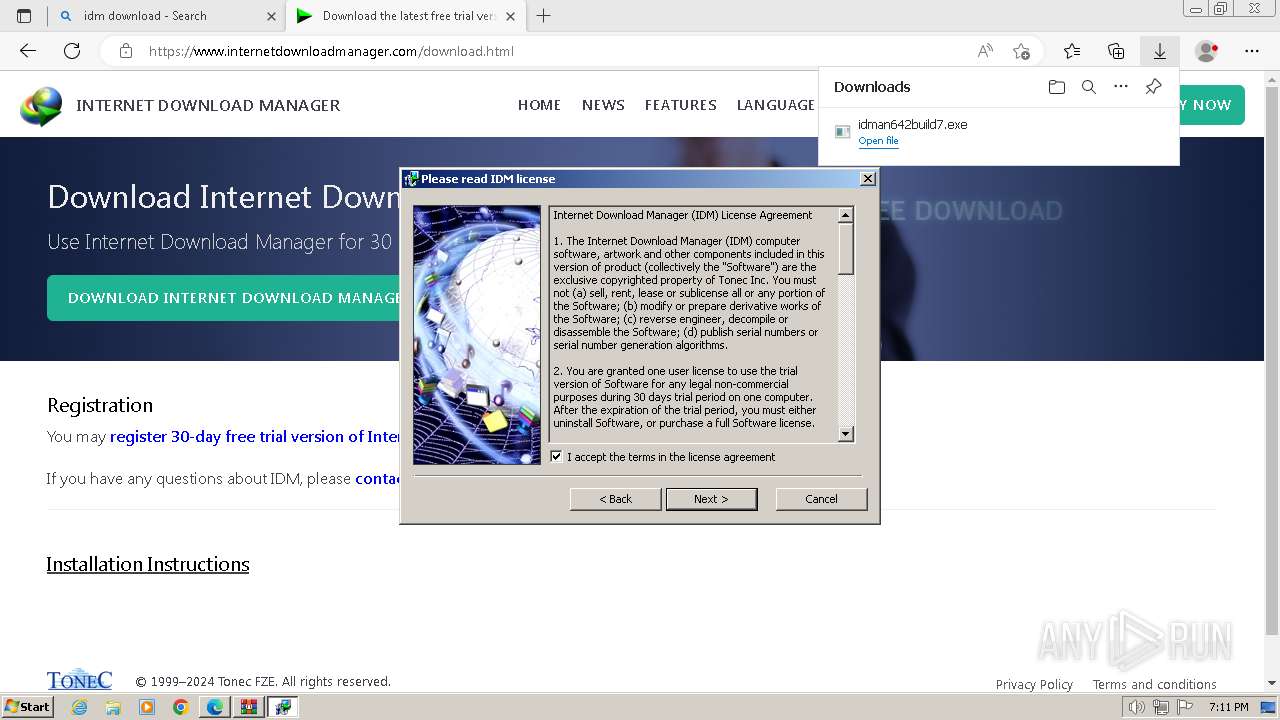1280x720 pixels.
Task: Click Internet Download Manager logo
Action: [41, 106]
